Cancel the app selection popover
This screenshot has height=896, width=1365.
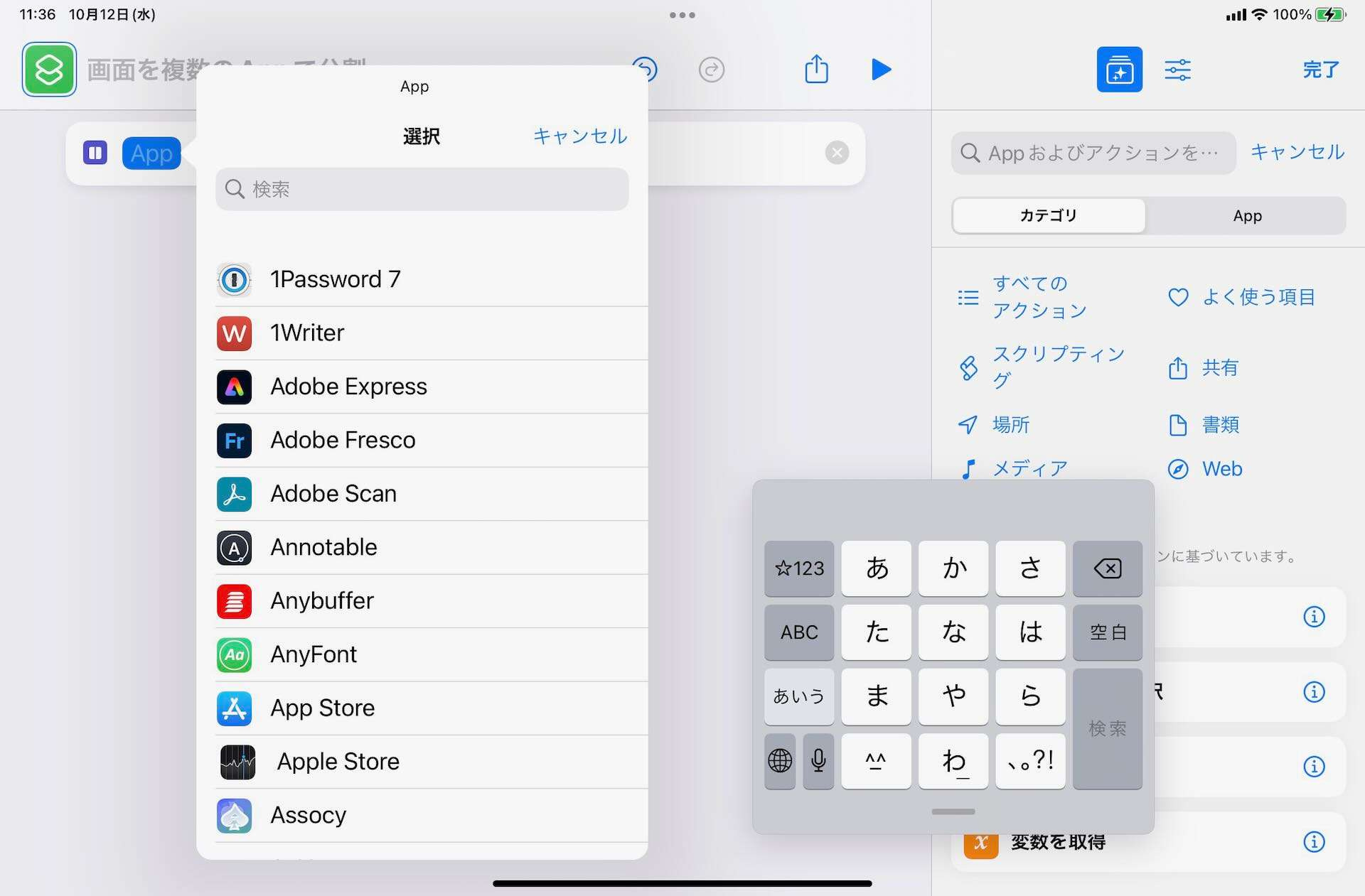[x=579, y=136]
